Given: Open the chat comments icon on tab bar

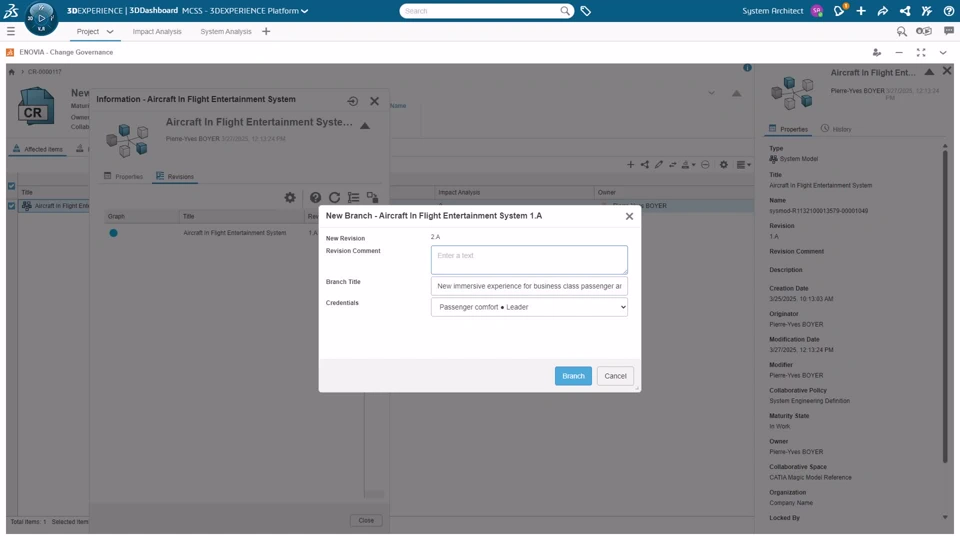Looking at the screenshot, I should tap(948, 31).
